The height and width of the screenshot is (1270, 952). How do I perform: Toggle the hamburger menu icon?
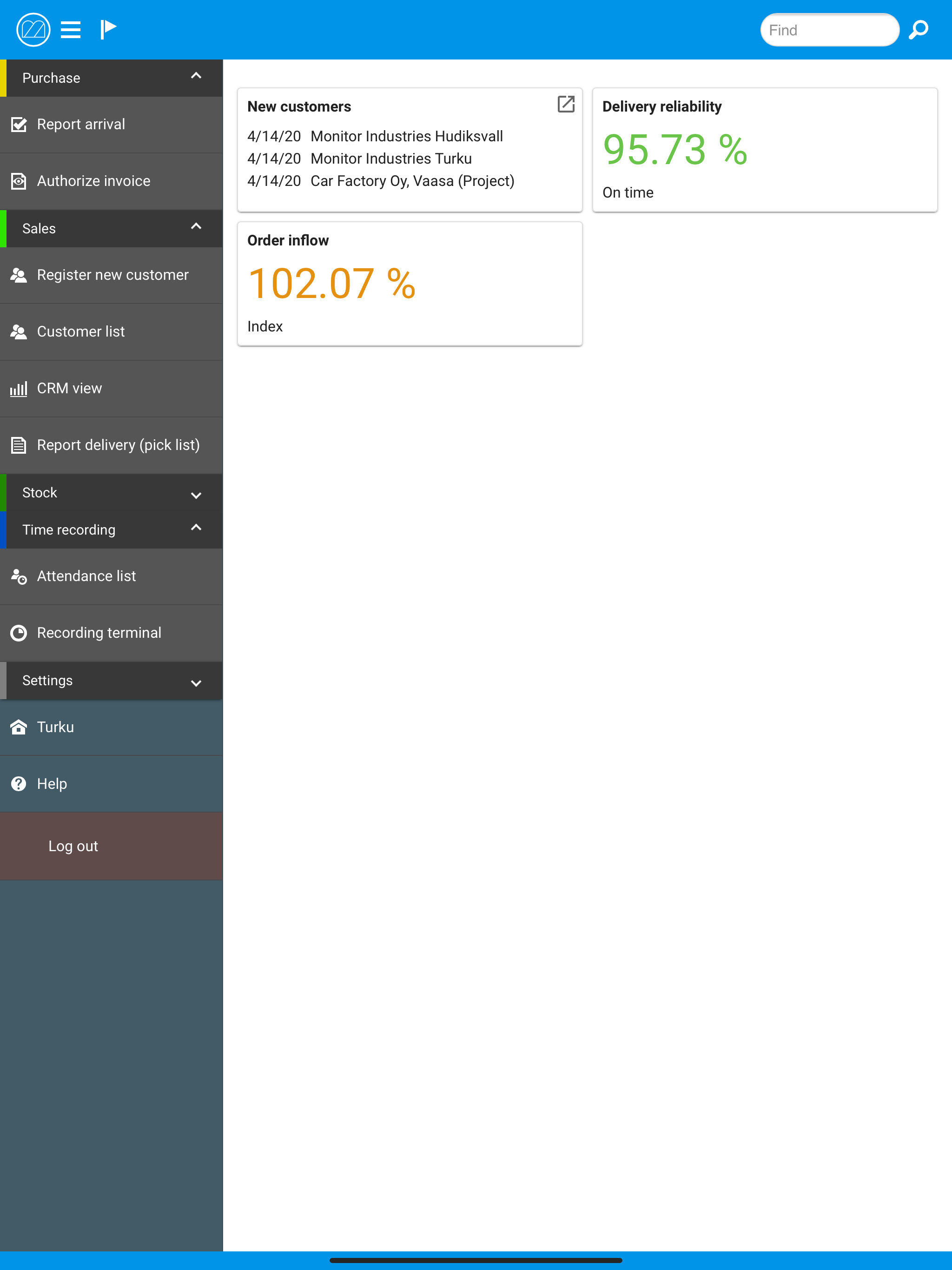(x=71, y=29)
